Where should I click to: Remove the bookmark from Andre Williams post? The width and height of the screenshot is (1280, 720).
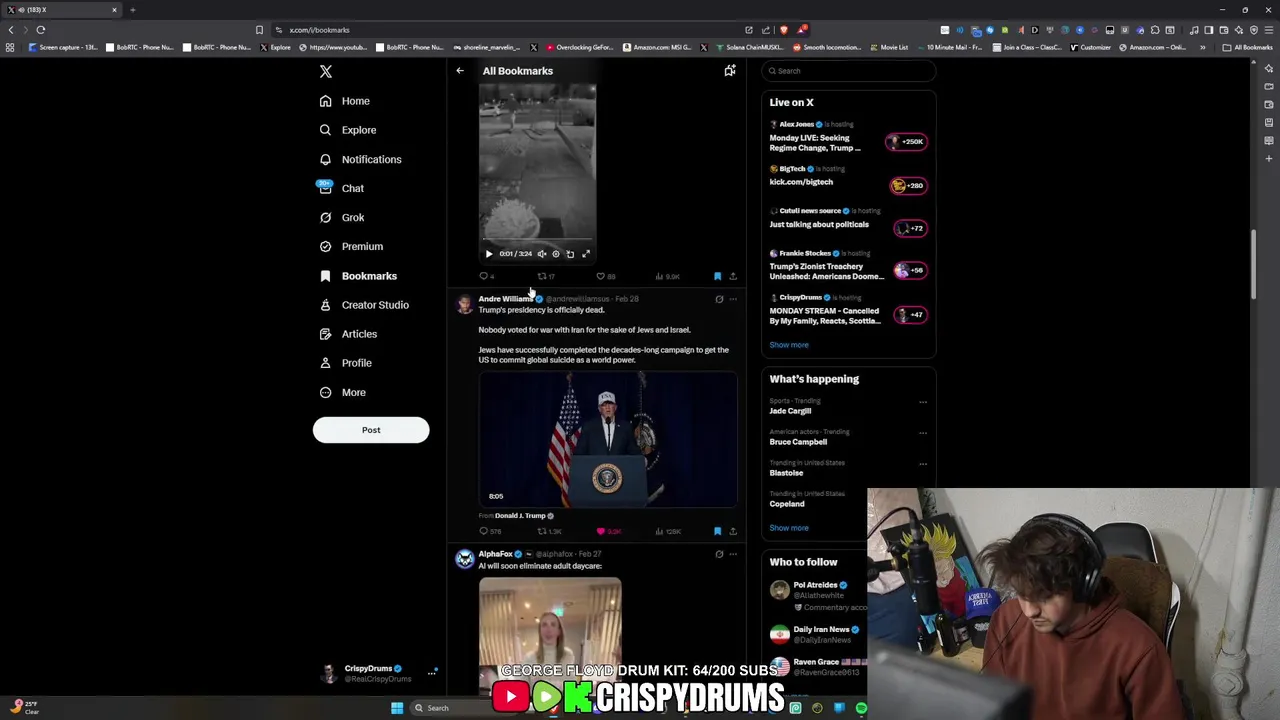[717, 531]
